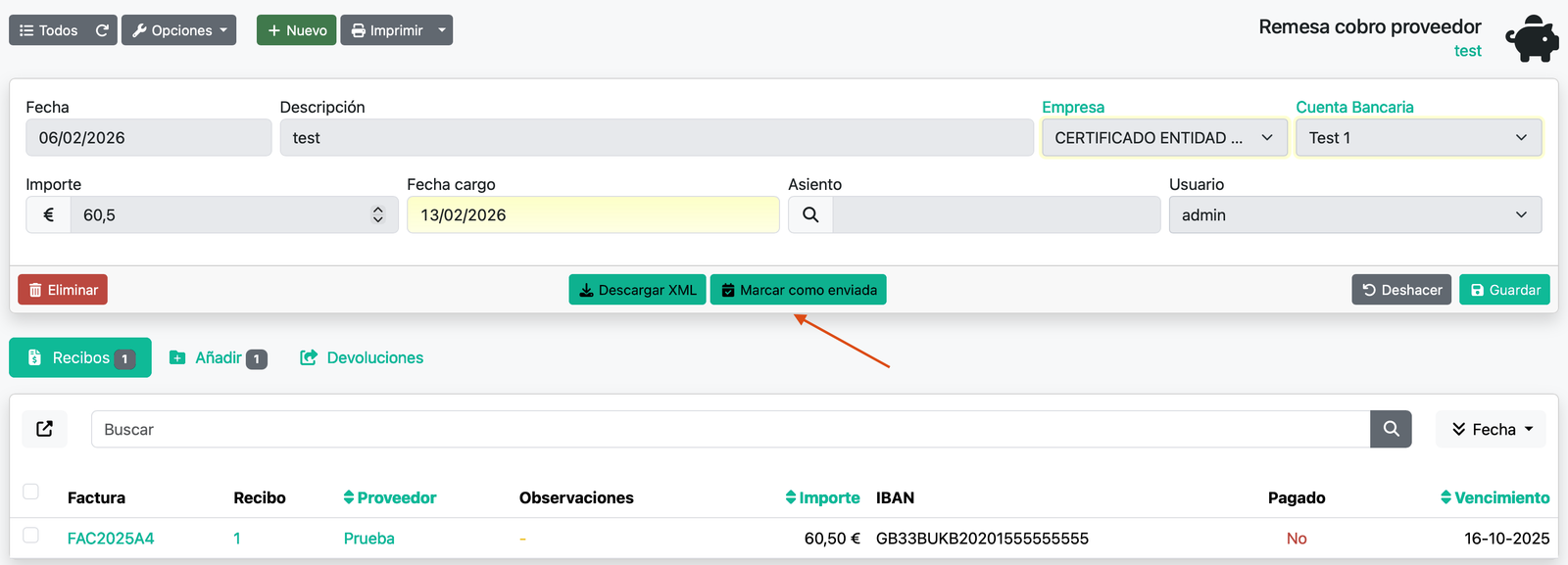Click the Imprimir printer button

point(385,30)
